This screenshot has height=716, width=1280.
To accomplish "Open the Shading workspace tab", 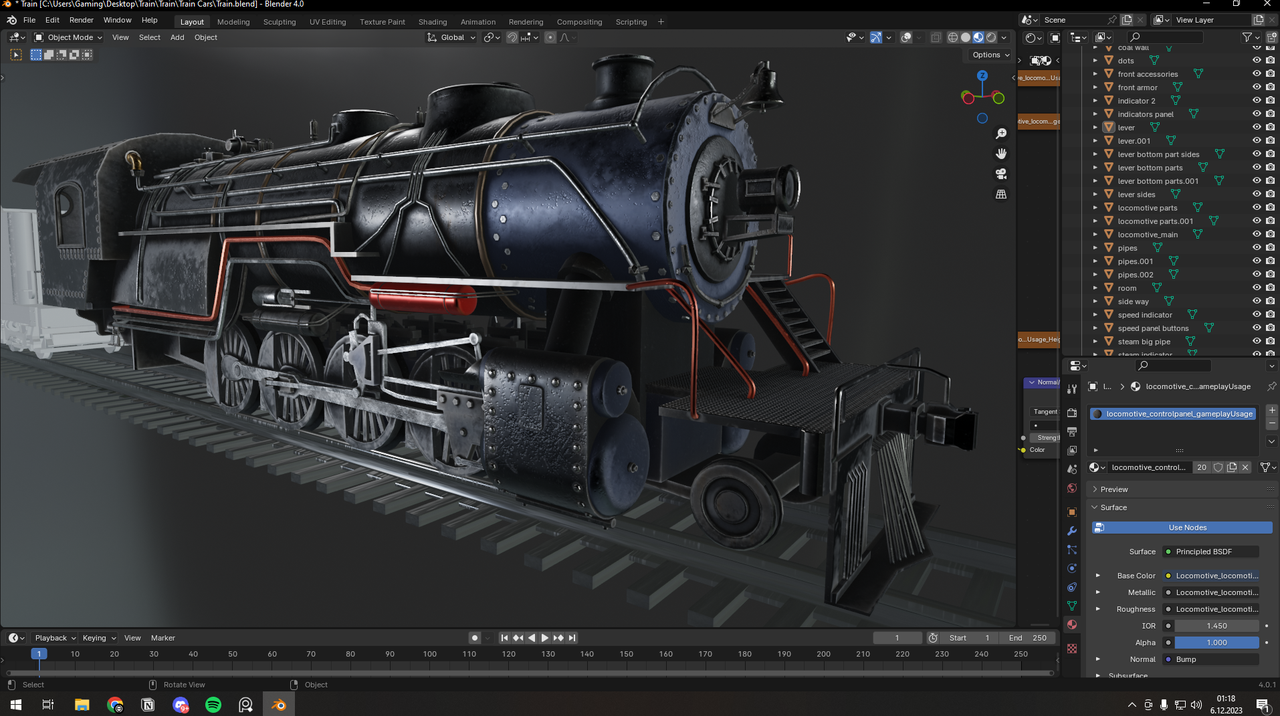I will tap(432, 21).
